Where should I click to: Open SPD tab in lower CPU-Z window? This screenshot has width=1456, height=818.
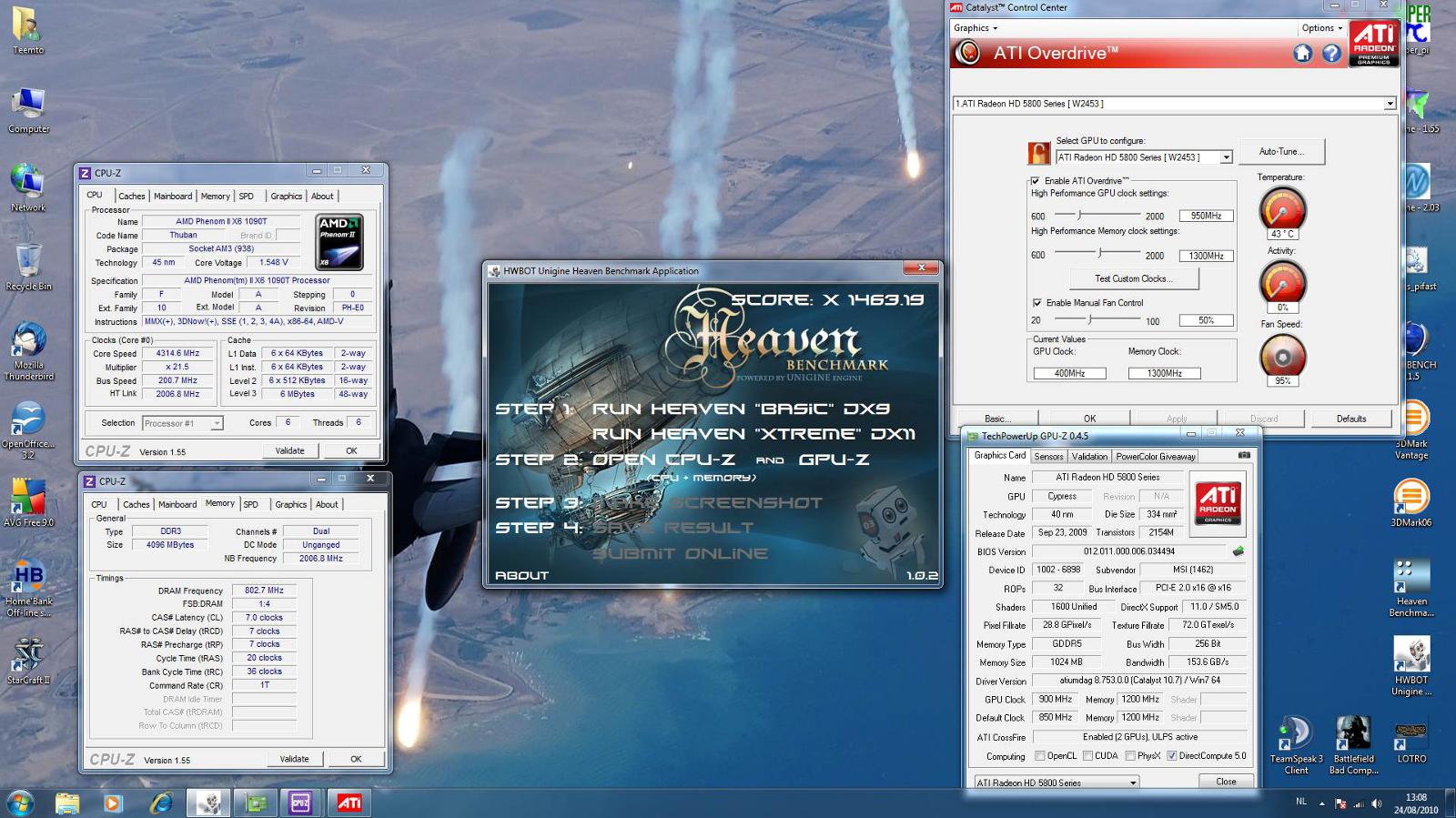(x=251, y=505)
